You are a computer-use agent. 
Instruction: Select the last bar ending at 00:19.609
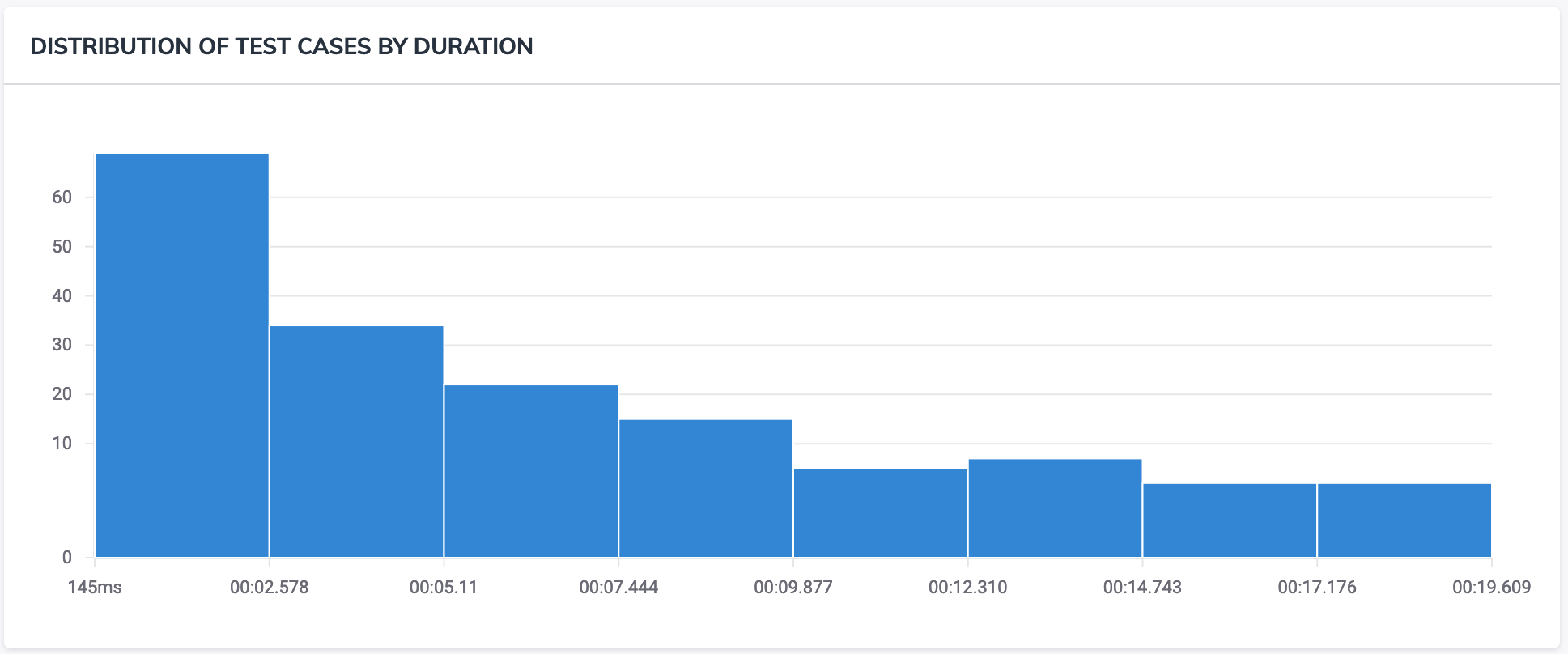click(1404, 520)
